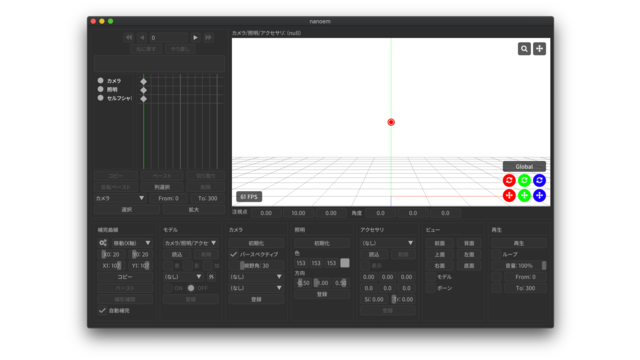The image size is (640, 360).
Task: Click the 初期化 button in カメラ panel
Action: tap(256, 243)
